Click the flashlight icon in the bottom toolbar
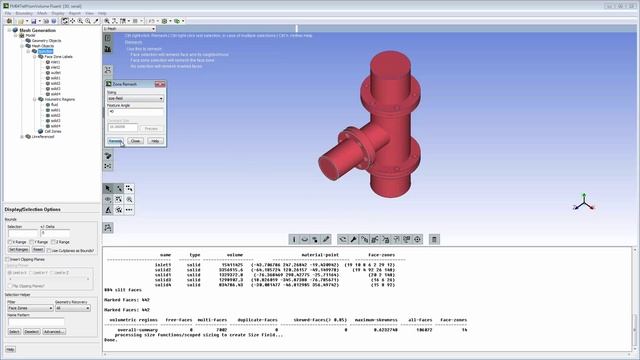This screenshot has width=640, height=360. [353, 240]
